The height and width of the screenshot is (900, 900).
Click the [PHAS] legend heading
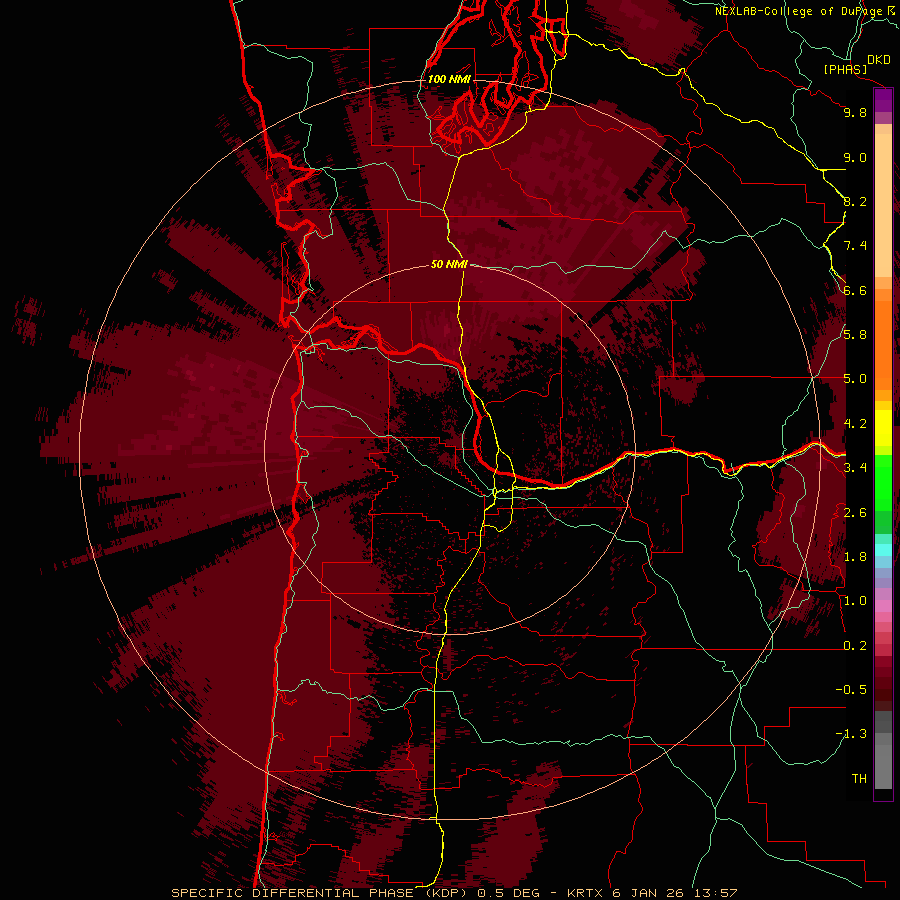845,70
